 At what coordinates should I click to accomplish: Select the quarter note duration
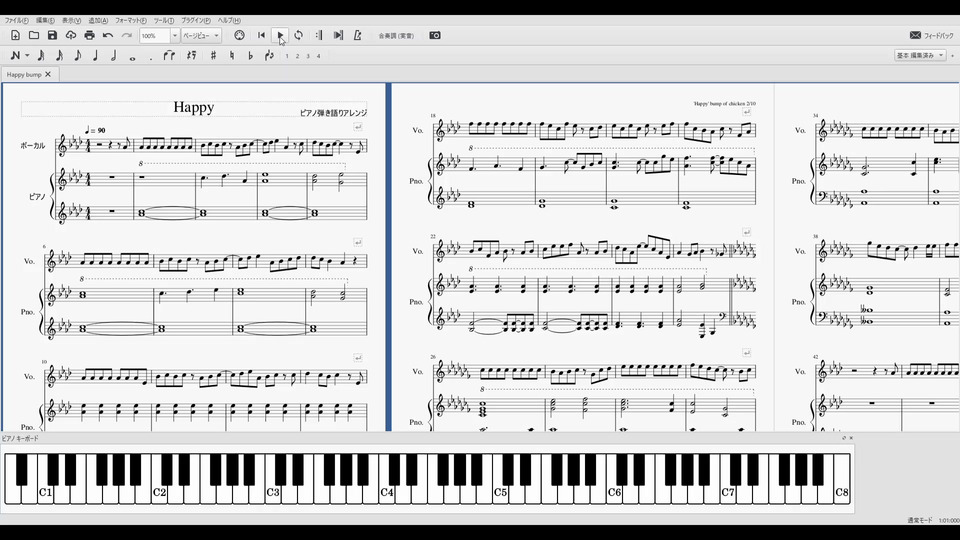[x=96, y=56]
